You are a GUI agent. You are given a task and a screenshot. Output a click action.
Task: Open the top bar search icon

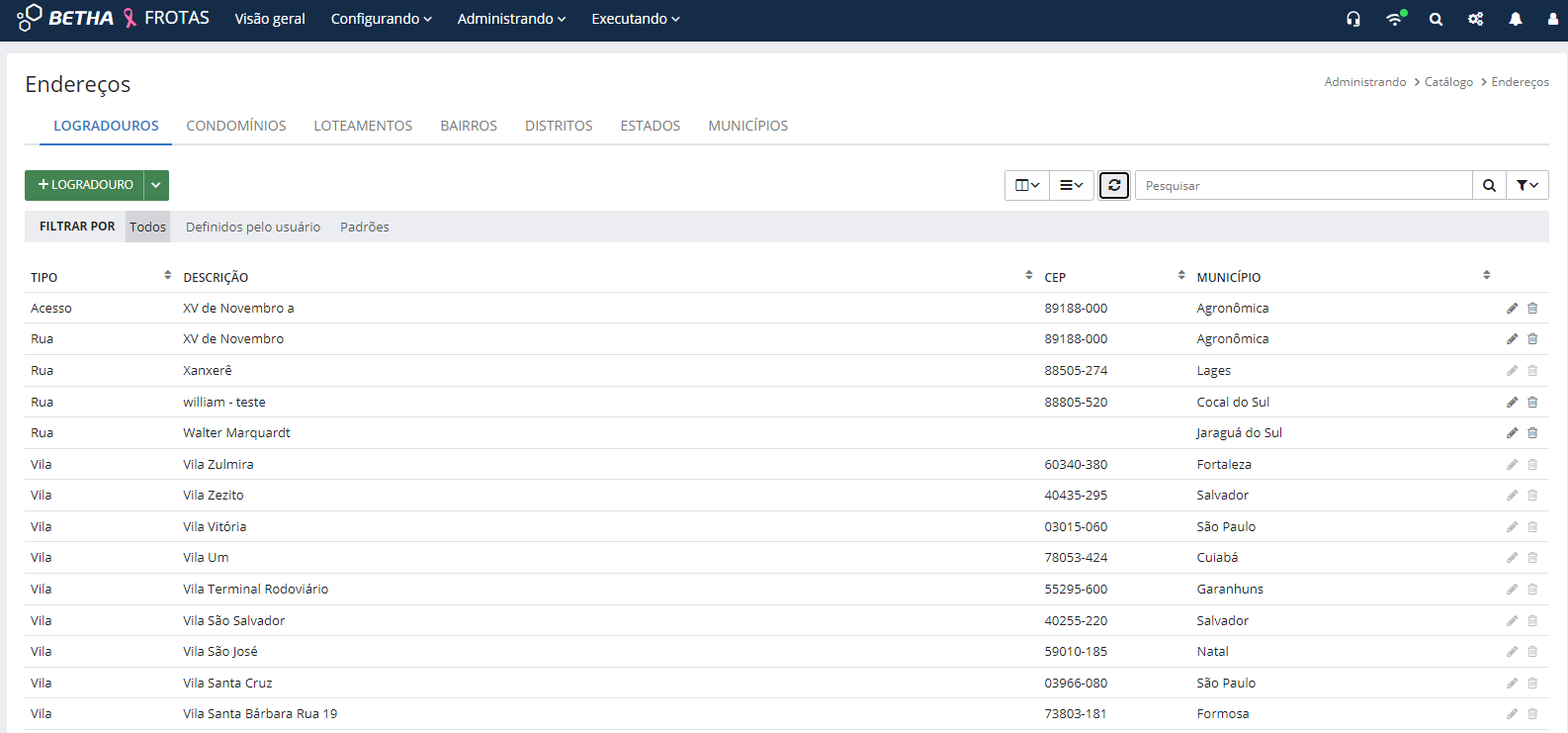[x=1436, y=19]
